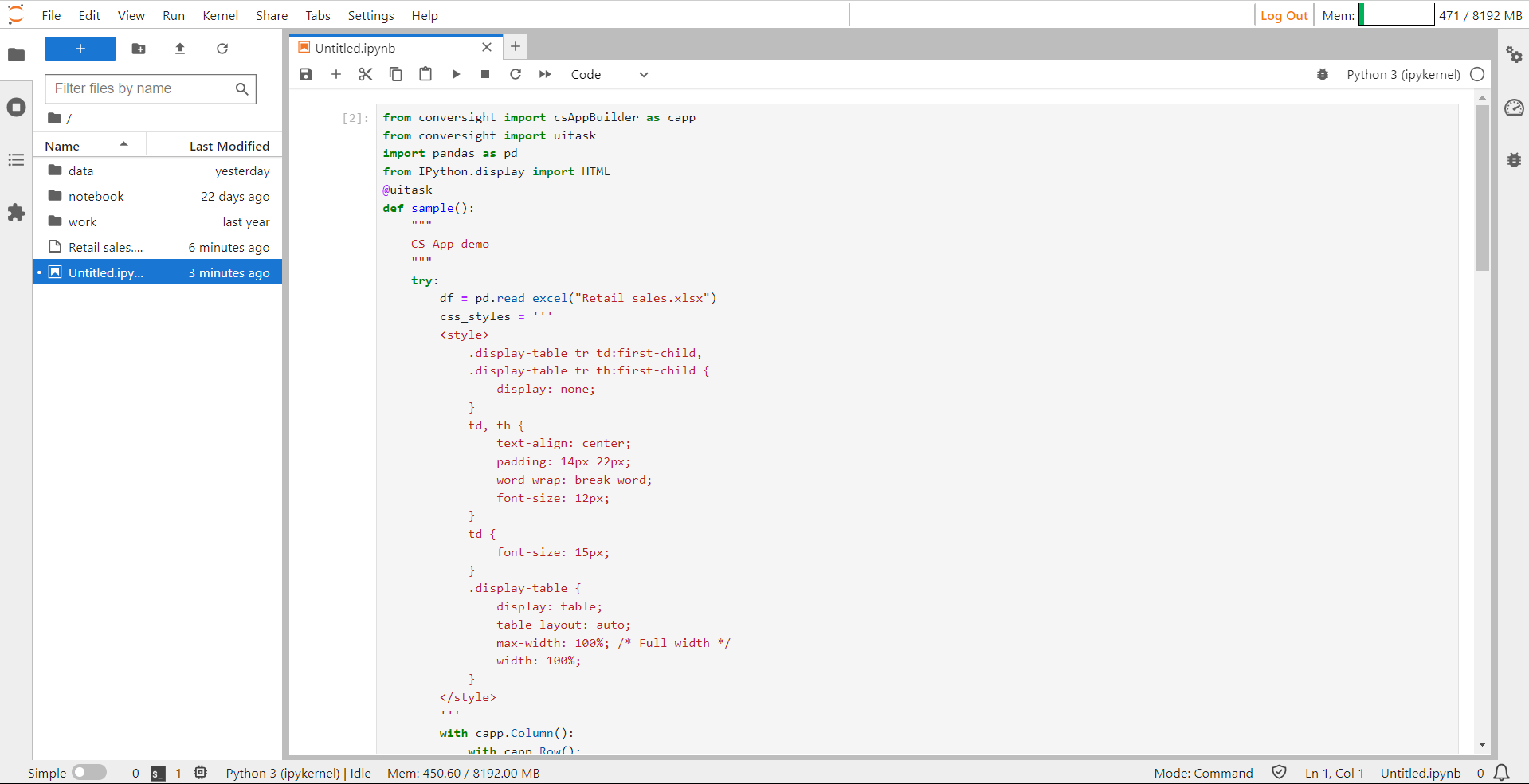Create a new folder in file browser
Screen dimensions: 1529x784
[139, 49]
